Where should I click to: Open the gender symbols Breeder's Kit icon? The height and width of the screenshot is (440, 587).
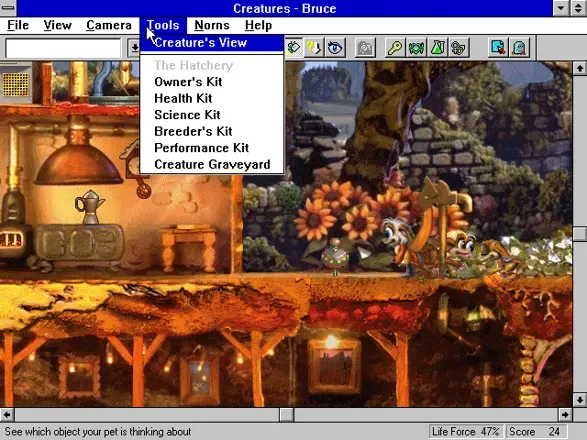(459, 48)
